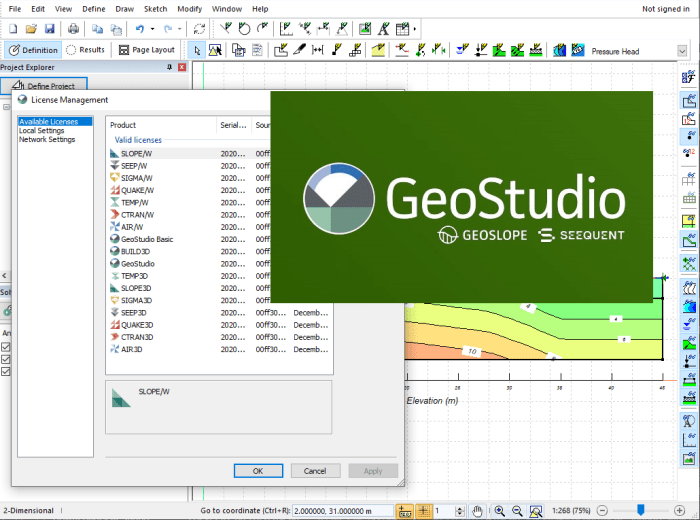Click the Draw Regions toolbar icon
Image resolution: width=700 pixels, height=520 pixels.
coord(281,50)
